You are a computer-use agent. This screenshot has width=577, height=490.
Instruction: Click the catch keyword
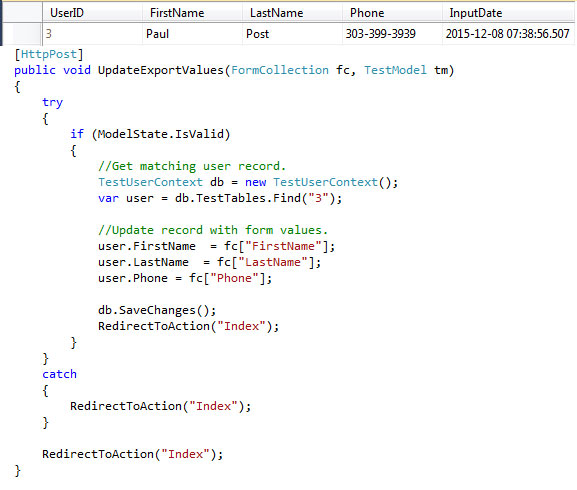click(59, 374)
